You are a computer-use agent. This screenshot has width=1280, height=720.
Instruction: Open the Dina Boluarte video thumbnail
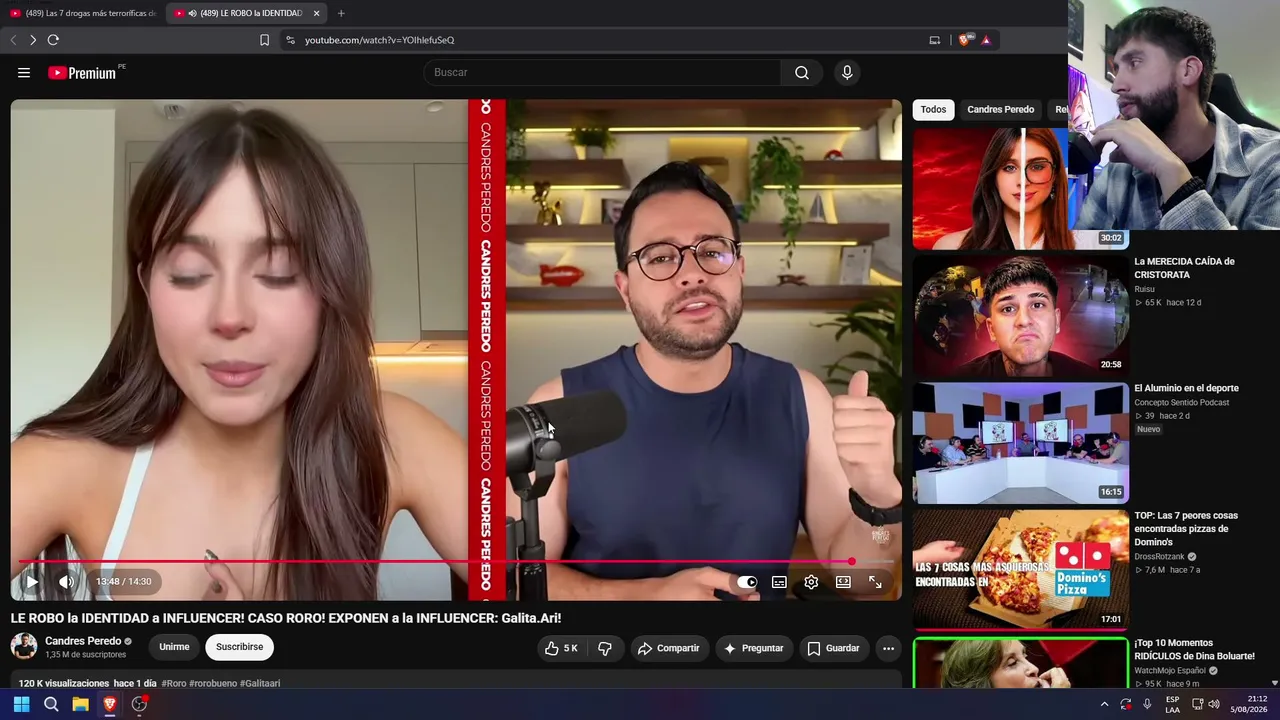[1020, 663]
